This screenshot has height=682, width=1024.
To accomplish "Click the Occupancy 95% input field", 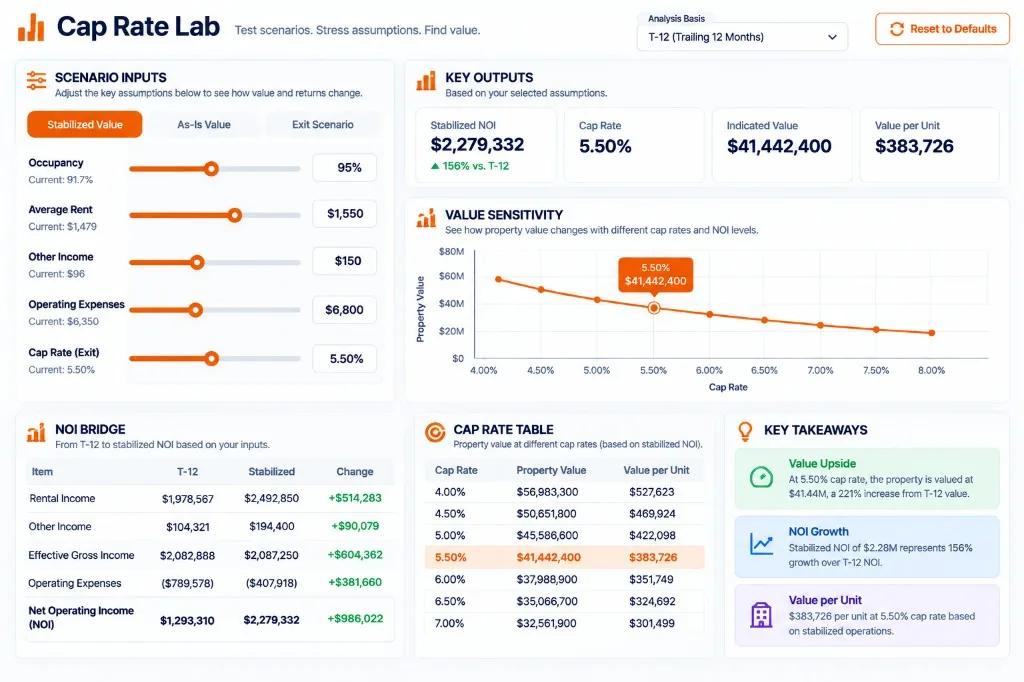I will point(345,168).
